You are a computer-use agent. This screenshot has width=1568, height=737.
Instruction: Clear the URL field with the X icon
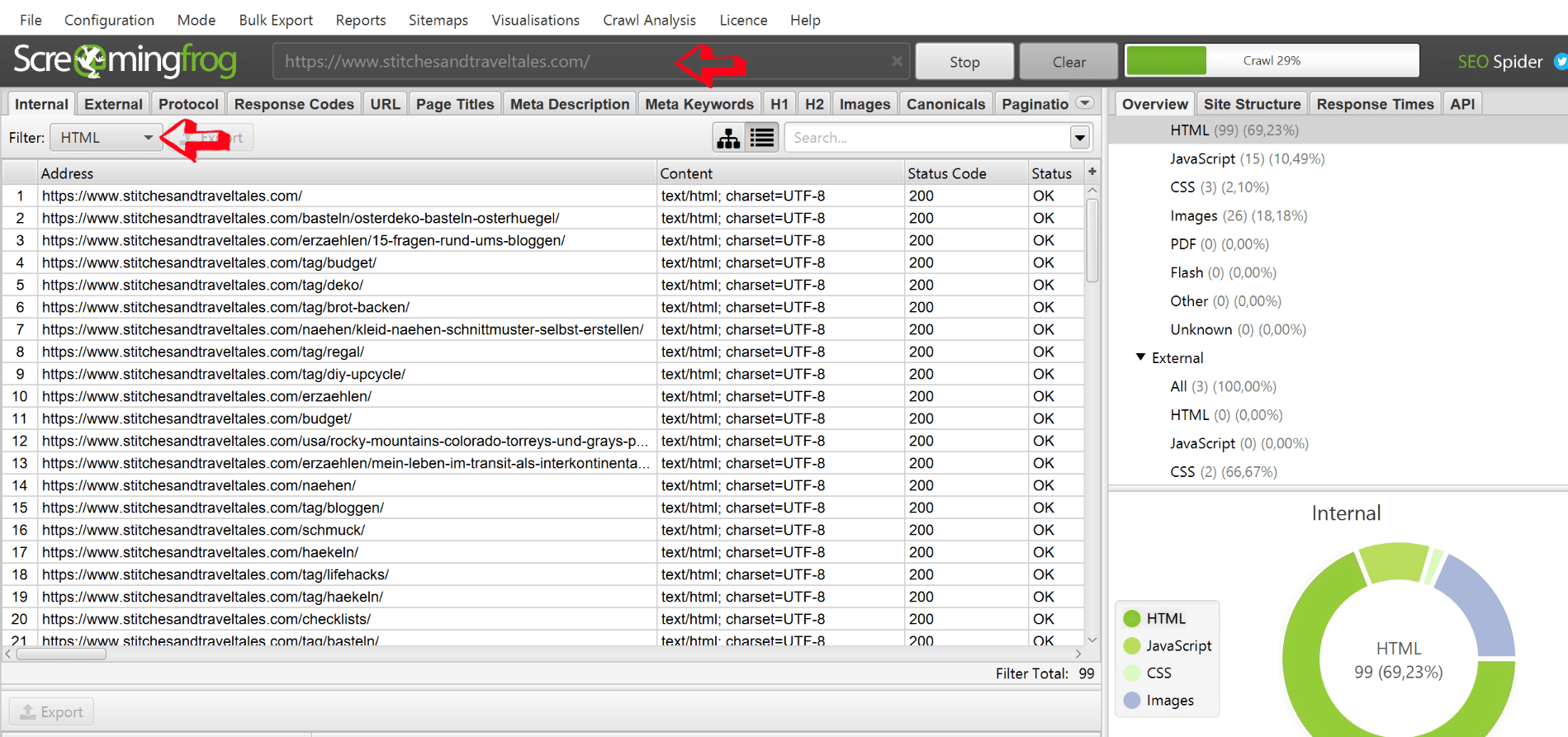pos(897,61)
